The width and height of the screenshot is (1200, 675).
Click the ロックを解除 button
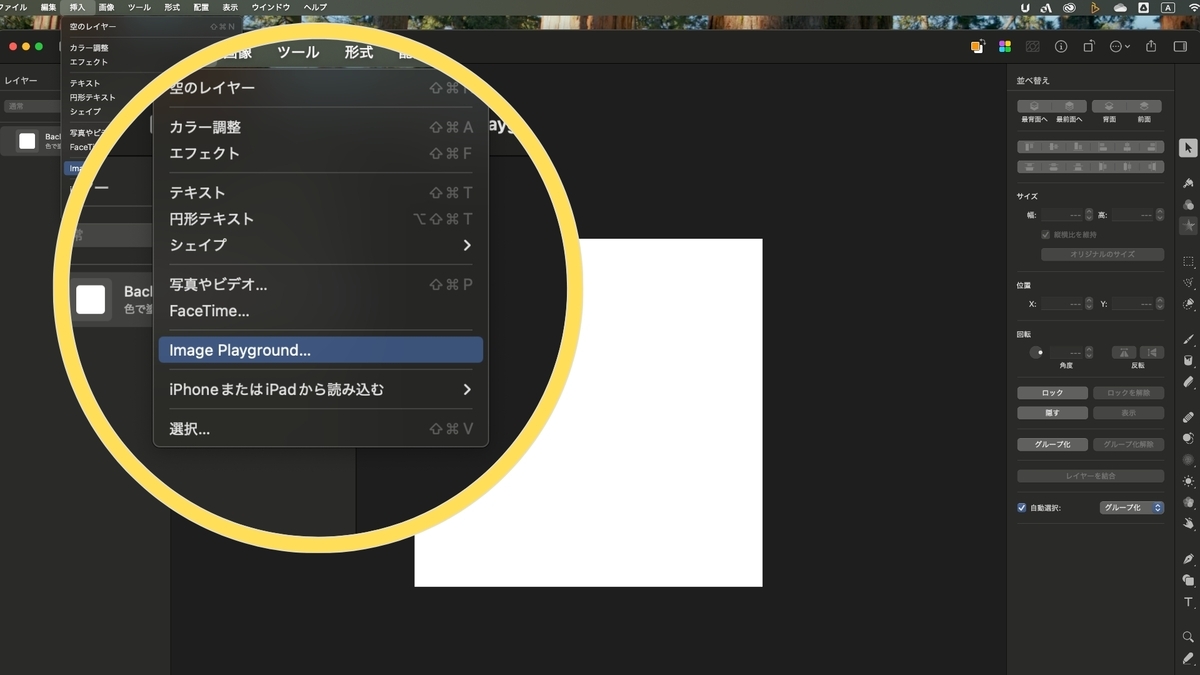point(1128,393)
